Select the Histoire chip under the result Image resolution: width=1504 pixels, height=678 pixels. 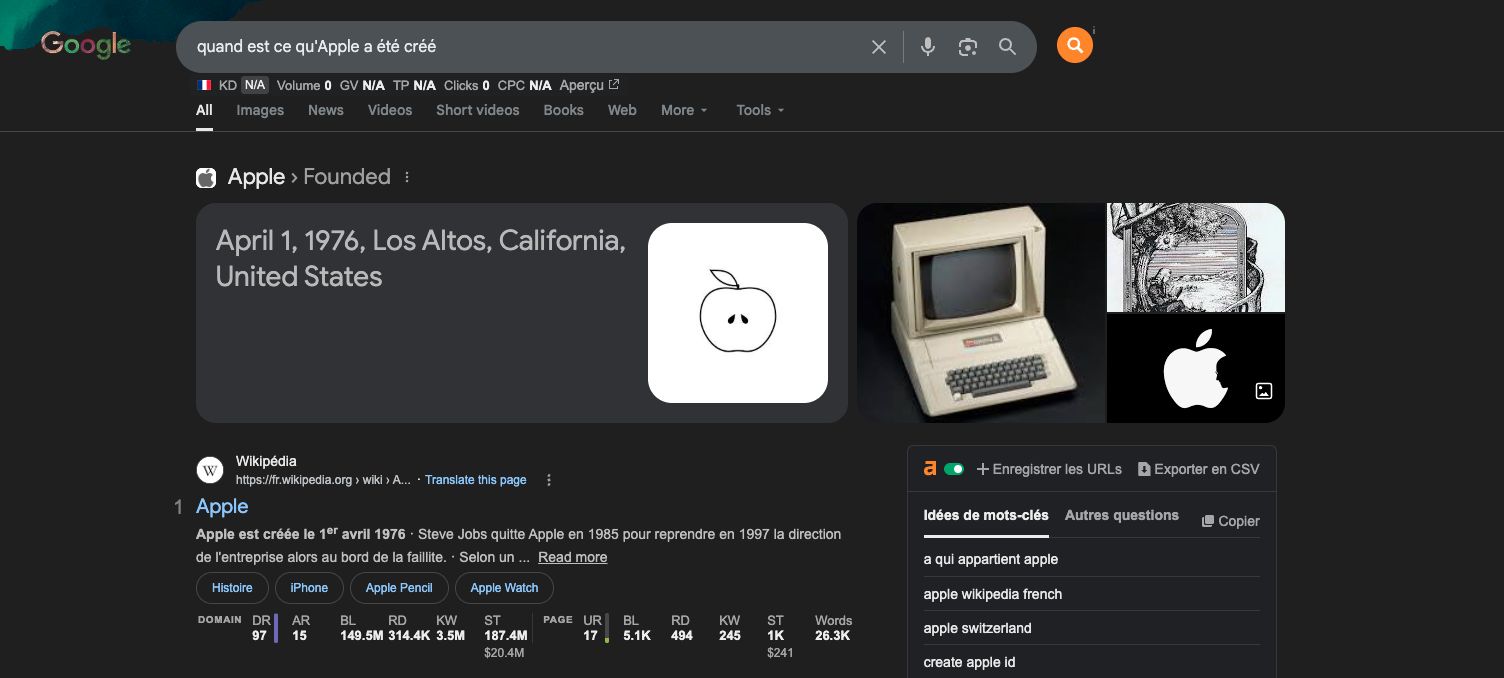[231, 588]
